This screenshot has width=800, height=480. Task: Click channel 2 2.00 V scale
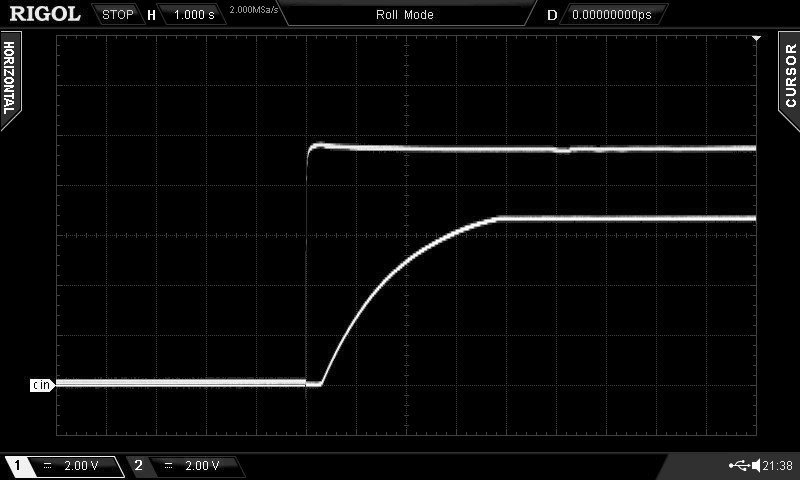pos(202,465)
